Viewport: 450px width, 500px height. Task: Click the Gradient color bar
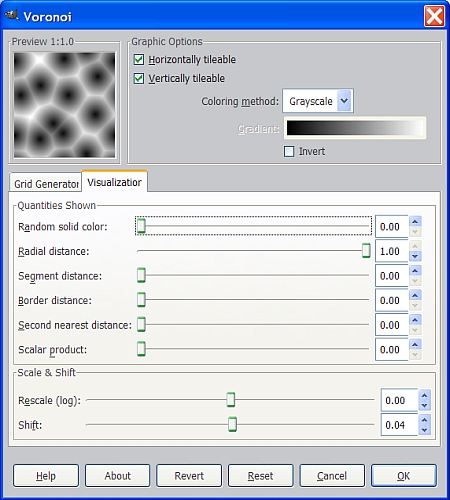[355, 128]
